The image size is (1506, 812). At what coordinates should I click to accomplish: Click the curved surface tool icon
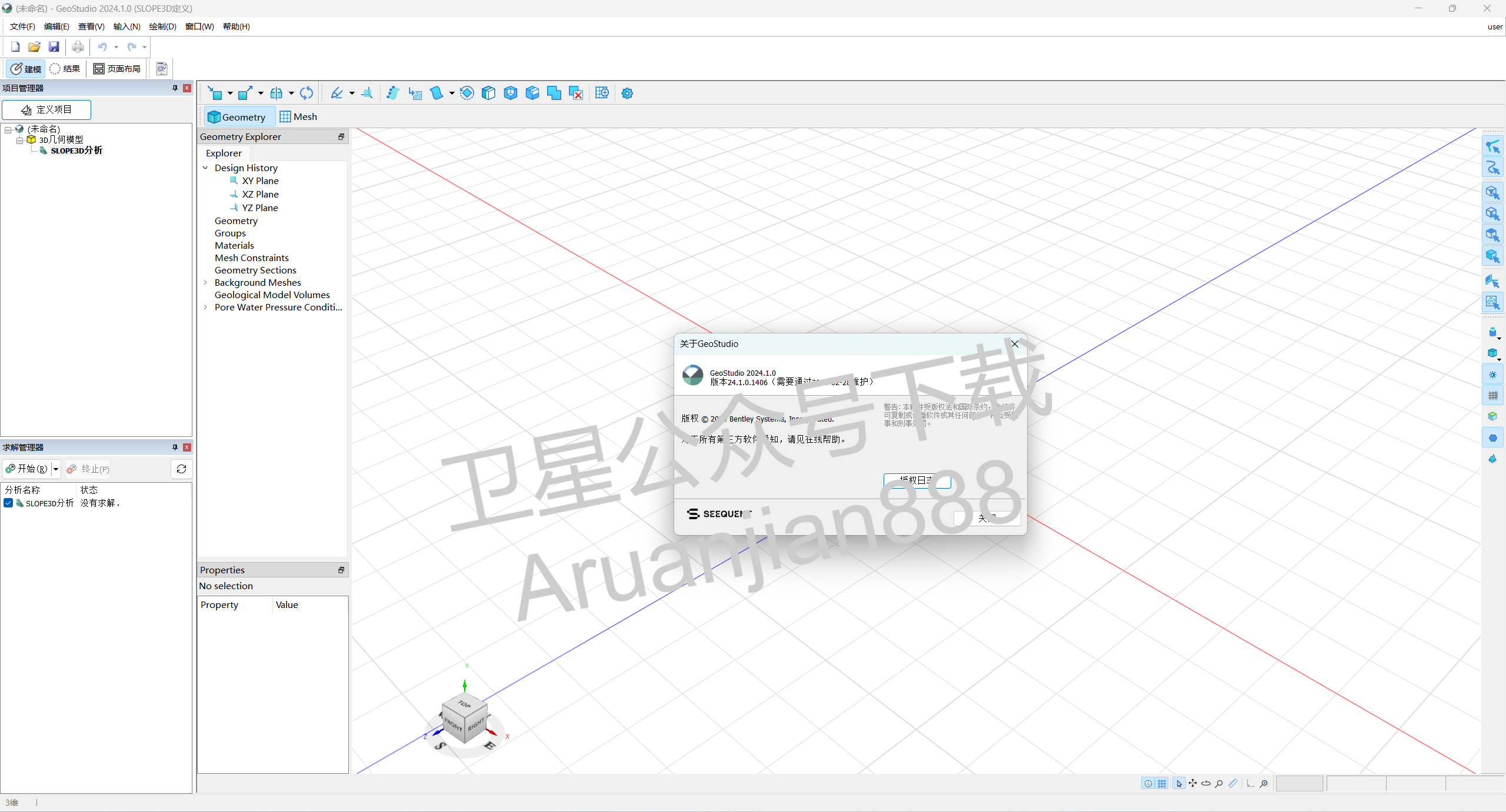[437, 93]
